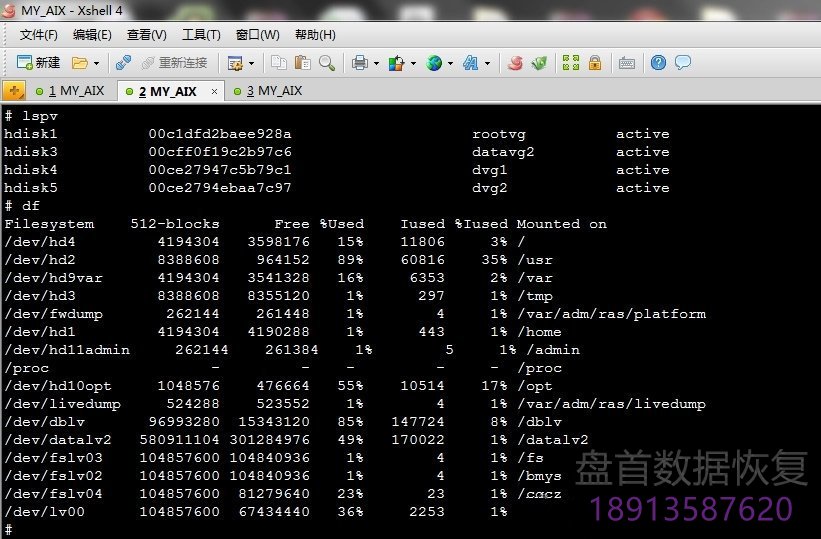Click the magnifier find icon

326,63
